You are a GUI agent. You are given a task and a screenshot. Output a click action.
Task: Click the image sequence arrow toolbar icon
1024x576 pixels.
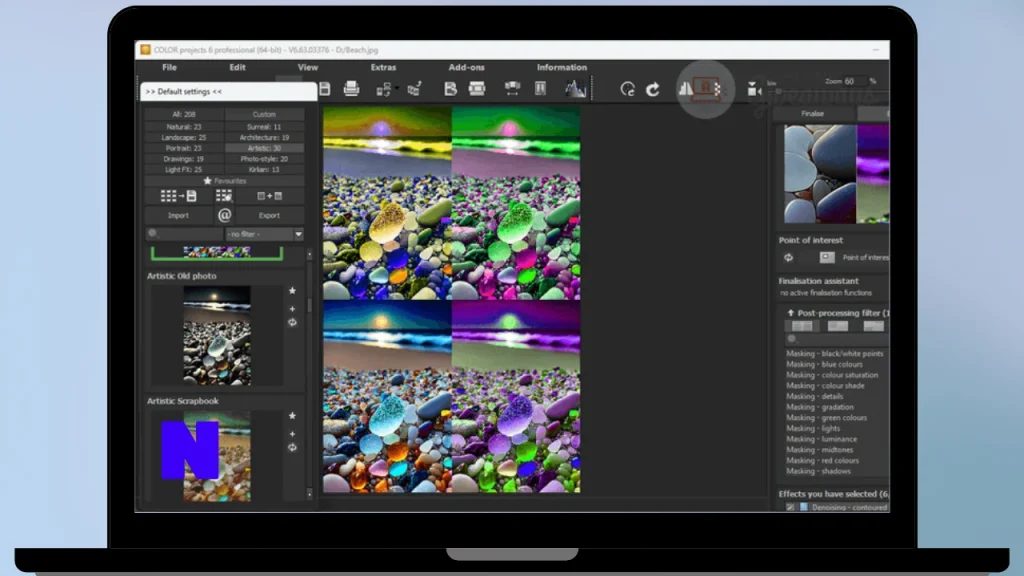415,88
